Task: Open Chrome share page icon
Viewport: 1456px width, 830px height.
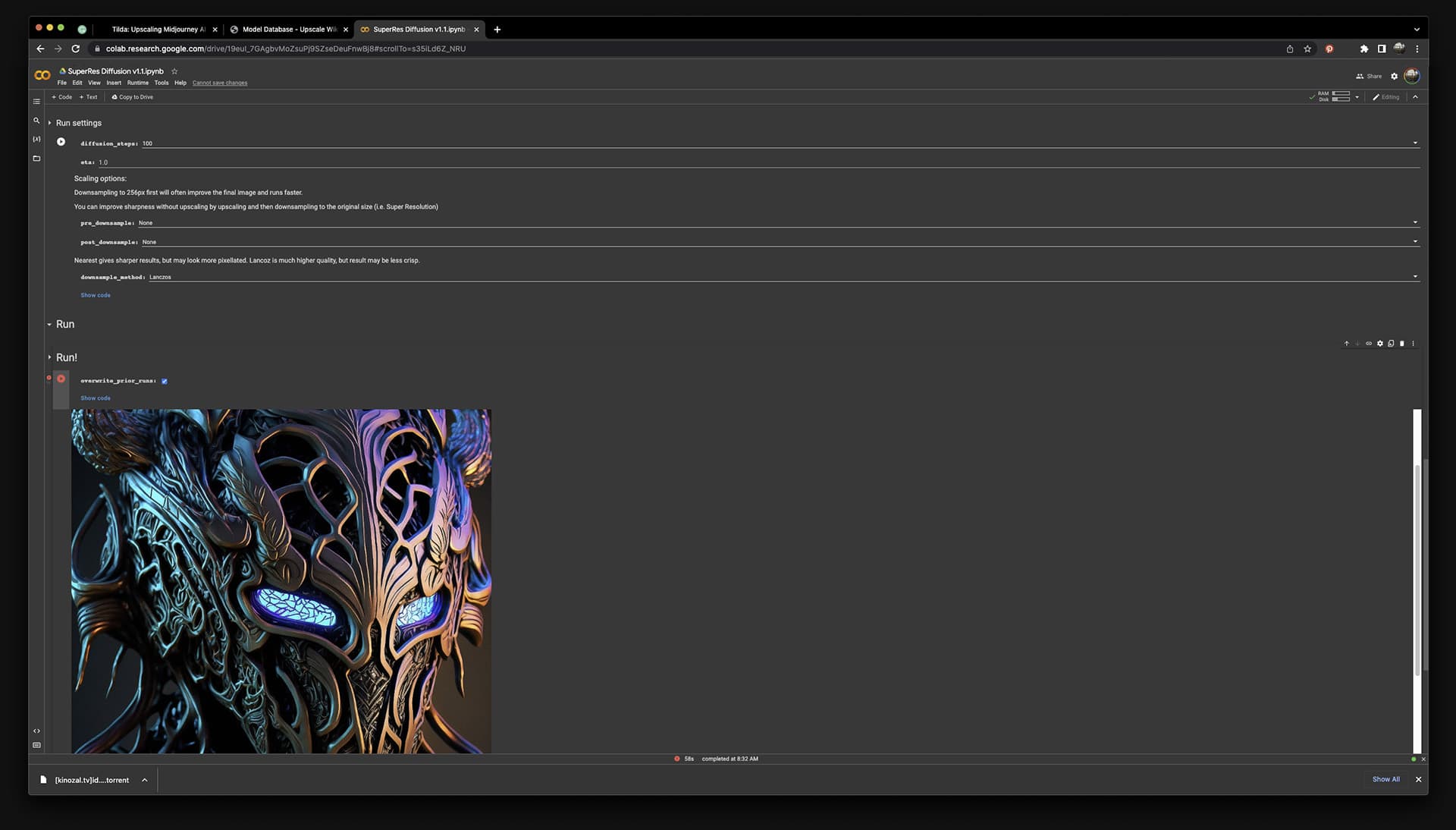Action: tap(1289, 49)
